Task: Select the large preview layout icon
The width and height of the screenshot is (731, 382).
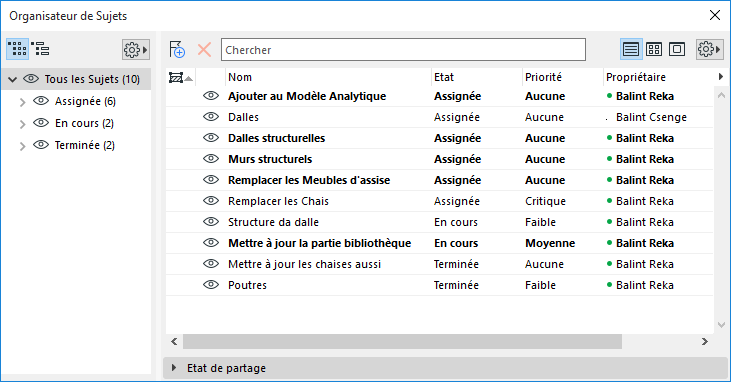Action: tap(677, 49)
